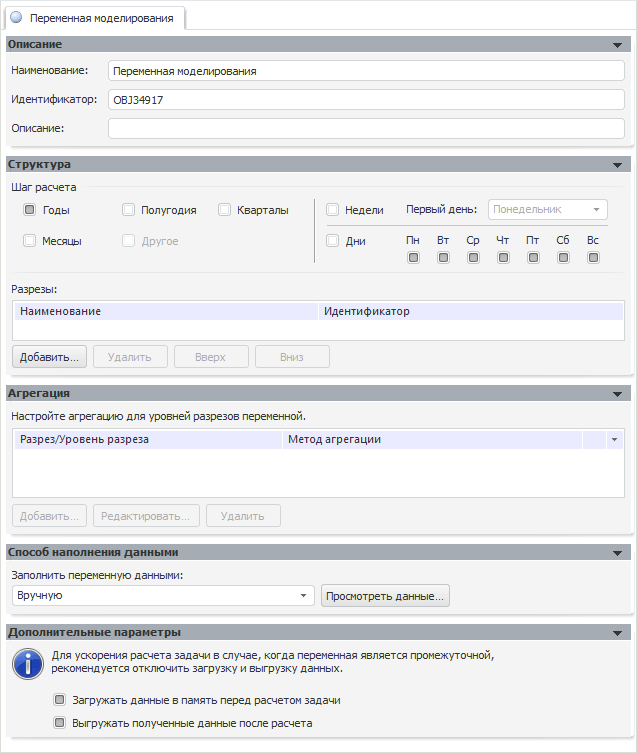Focus the Идентификатор input field
The width and height of the screenshot is (637, 753).
366,99
